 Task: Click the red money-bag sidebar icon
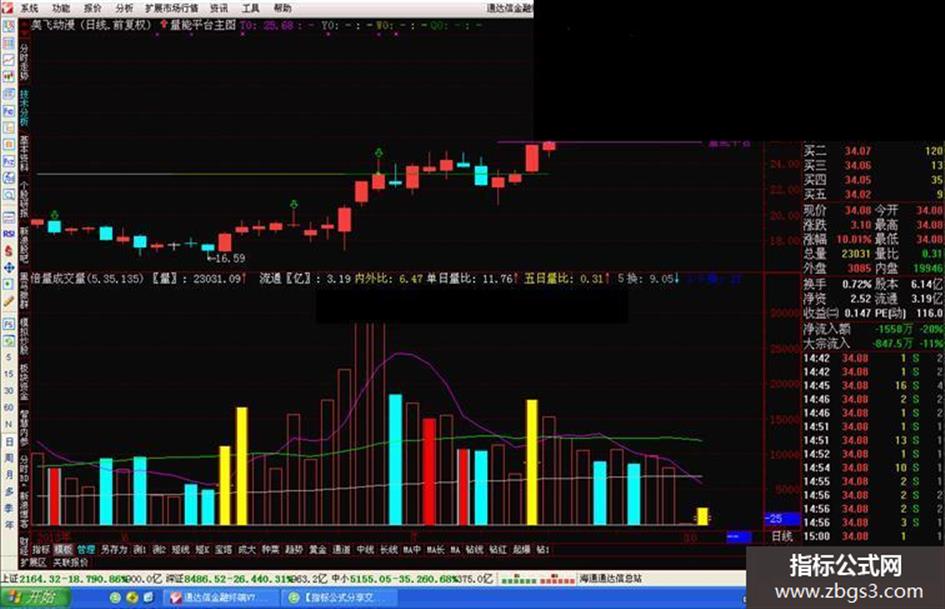tap(8, 250)
